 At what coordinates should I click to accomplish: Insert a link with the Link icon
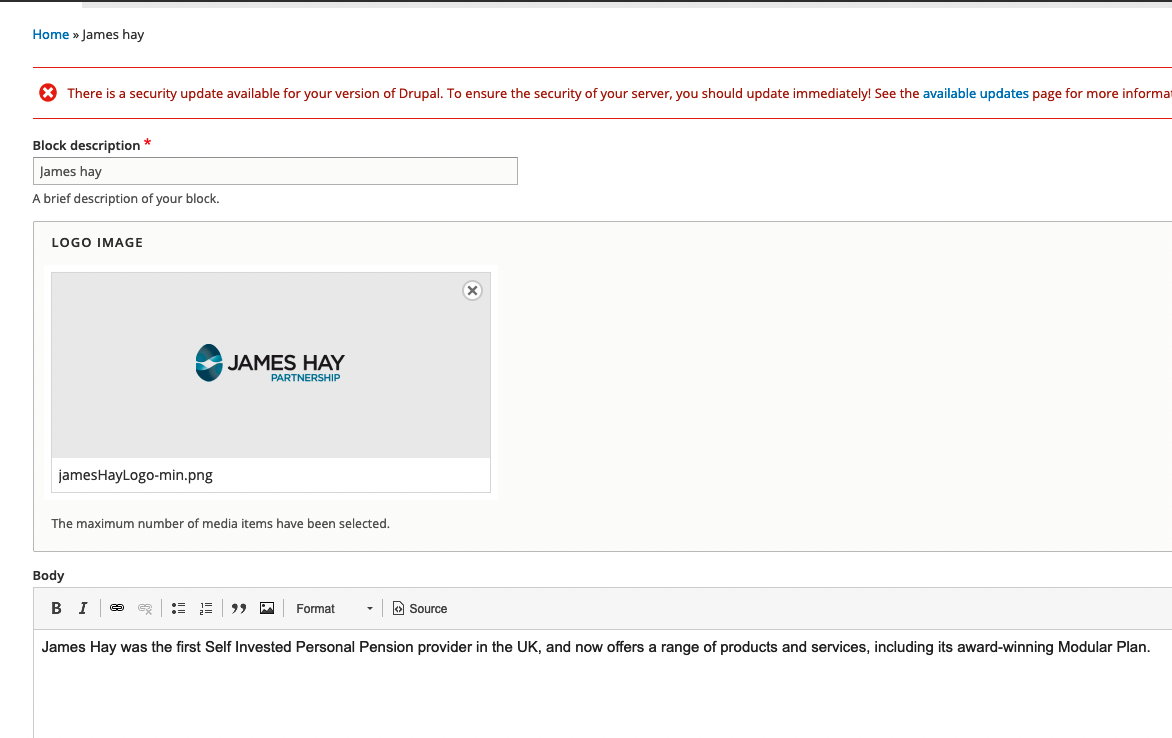pyautogui.click(x=117, y=609)
